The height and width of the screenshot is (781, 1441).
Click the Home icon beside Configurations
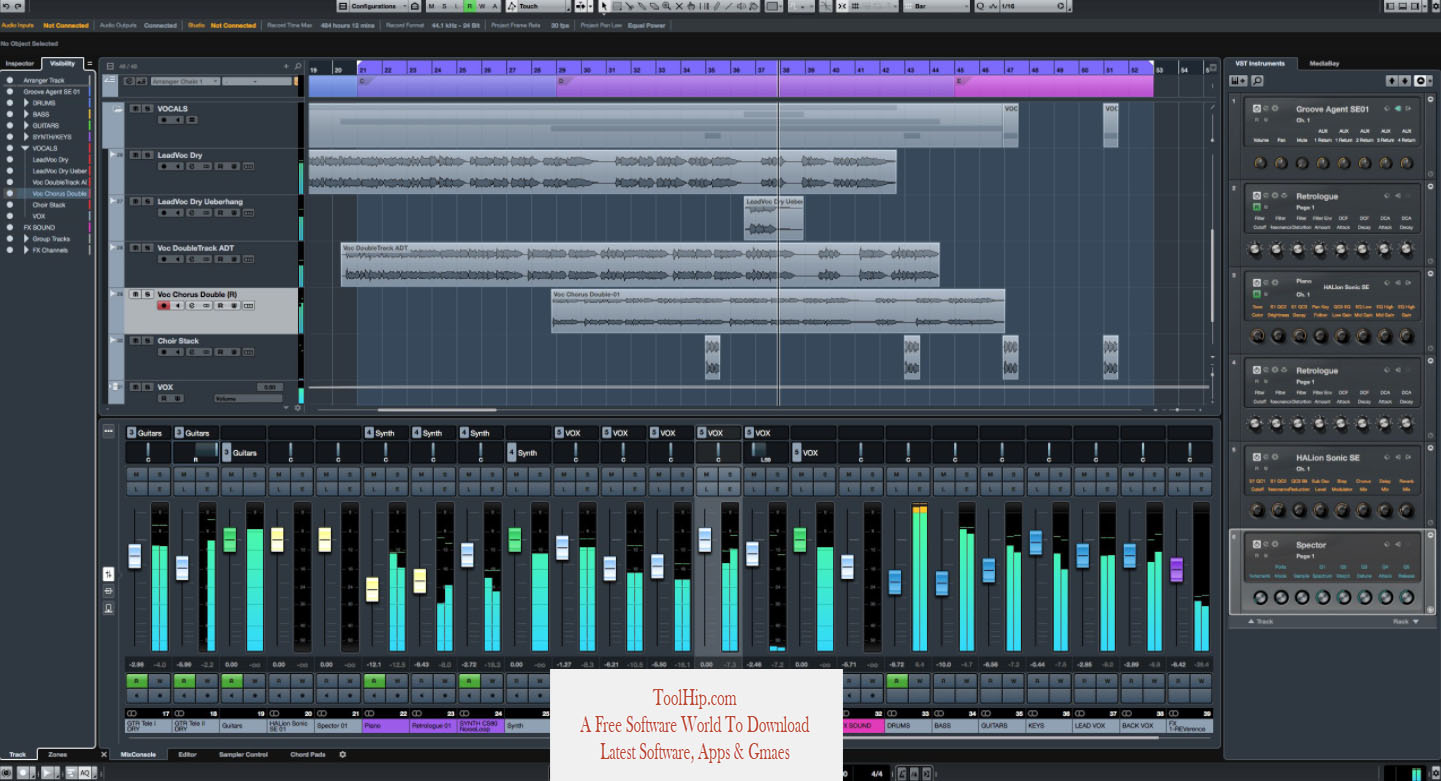[x=415, y=6]
